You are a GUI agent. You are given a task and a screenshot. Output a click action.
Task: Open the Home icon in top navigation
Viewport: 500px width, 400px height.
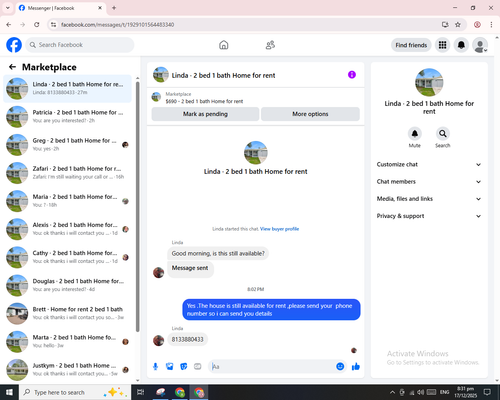(x=224, y=45)
